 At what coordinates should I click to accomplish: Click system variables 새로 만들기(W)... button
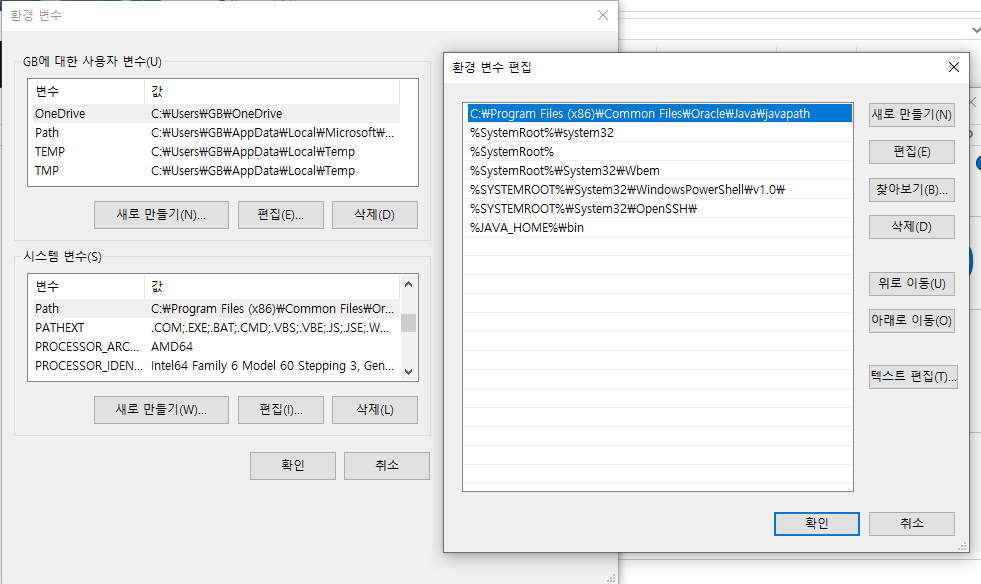(x=161, y=410)
